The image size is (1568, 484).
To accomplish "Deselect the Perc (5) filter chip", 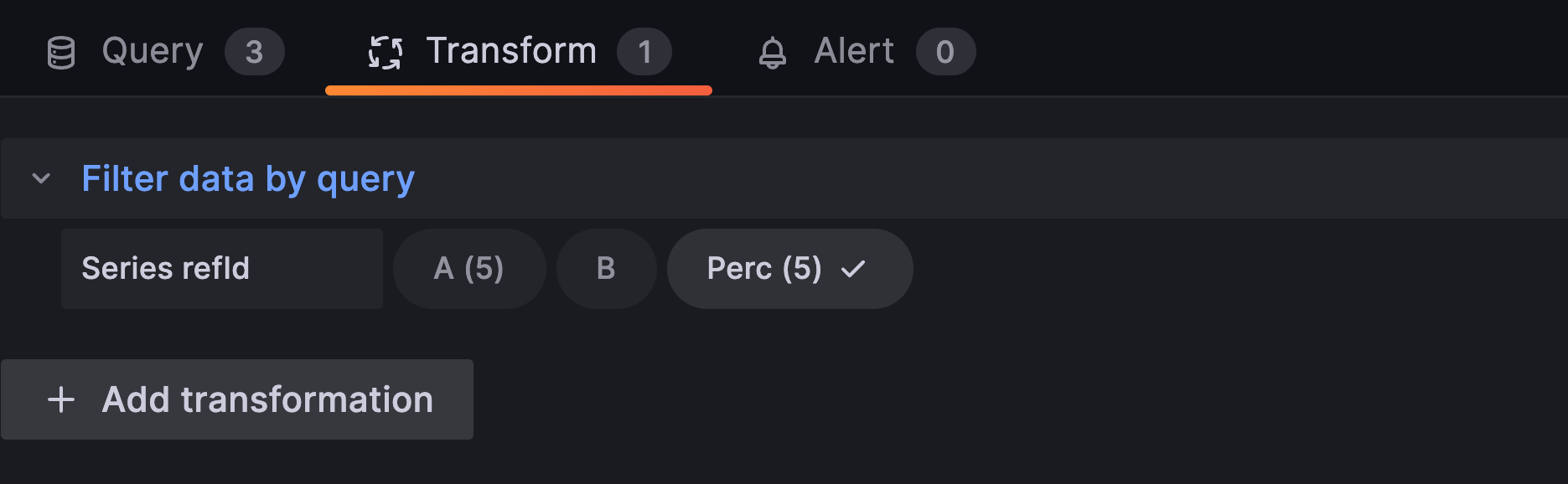I will [764, 269].
